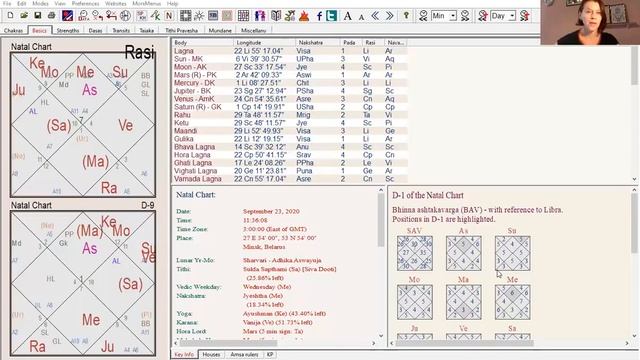Switch to the Transits tab
Image resolution: width=640 pixels, height=360 pixels.
click(x=121, y=31)
